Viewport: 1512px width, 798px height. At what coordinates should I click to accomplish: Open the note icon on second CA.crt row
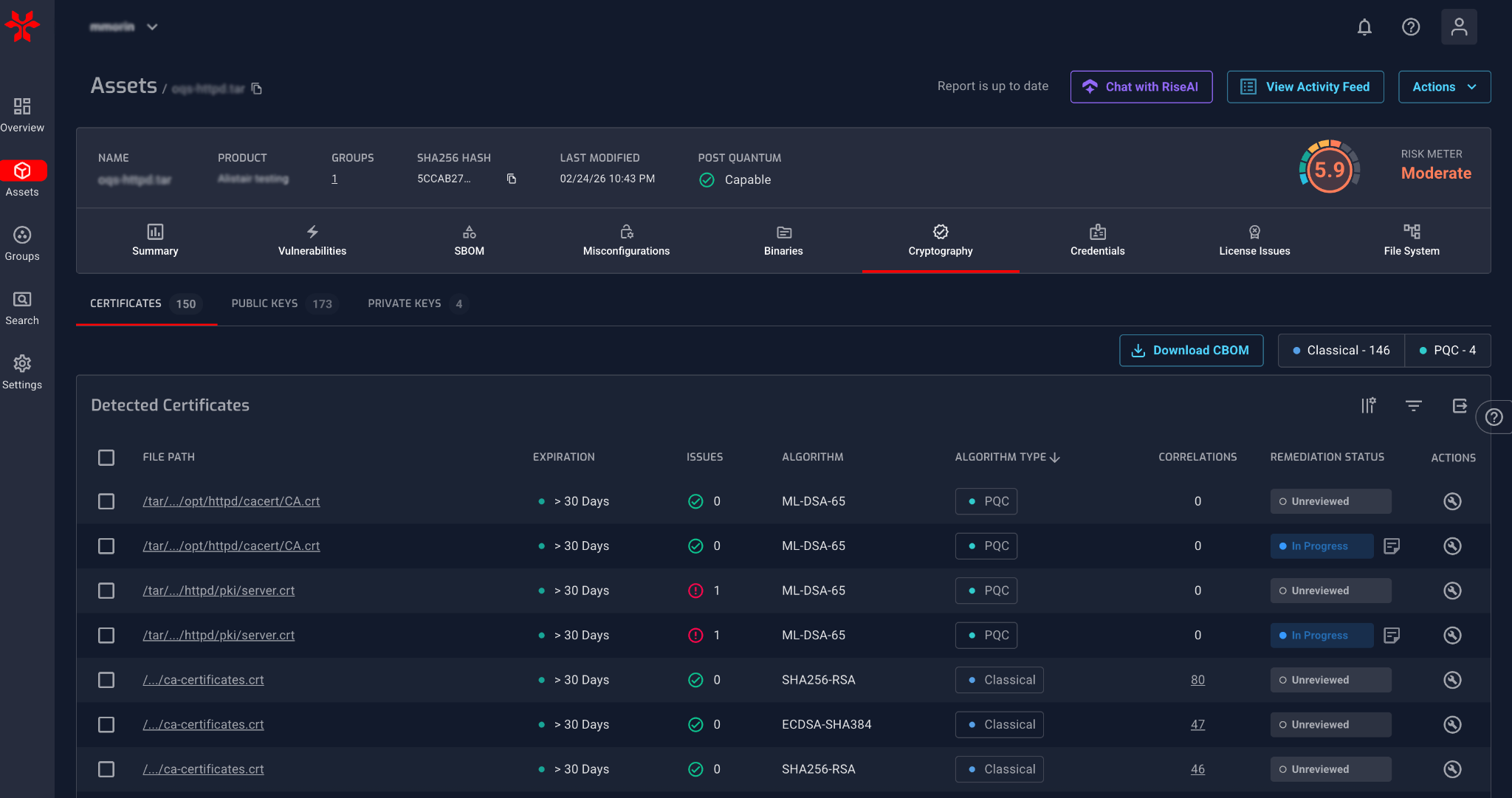pyautogui.click(x=1392, y=546)
